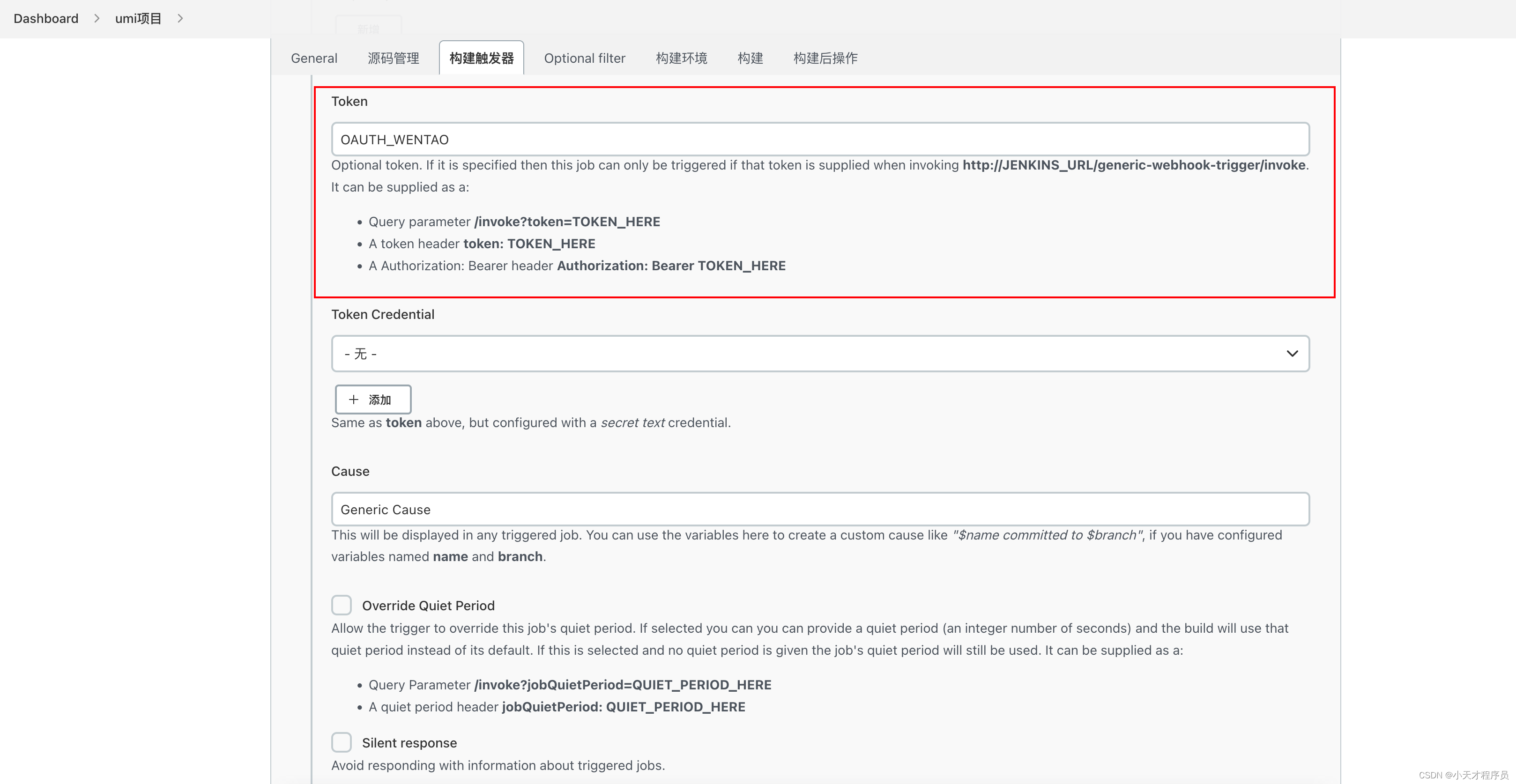Switch to the General tab

point(314,58)
